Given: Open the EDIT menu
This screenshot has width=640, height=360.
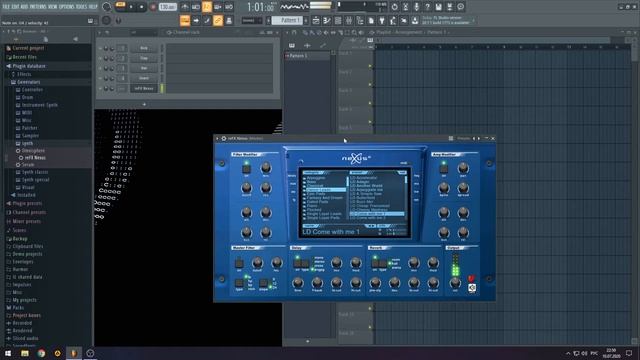Looking at the screenshot, I should coord(15,7).
